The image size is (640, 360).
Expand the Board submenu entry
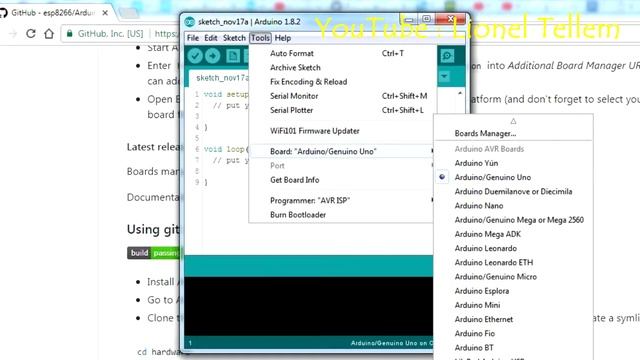341,151
